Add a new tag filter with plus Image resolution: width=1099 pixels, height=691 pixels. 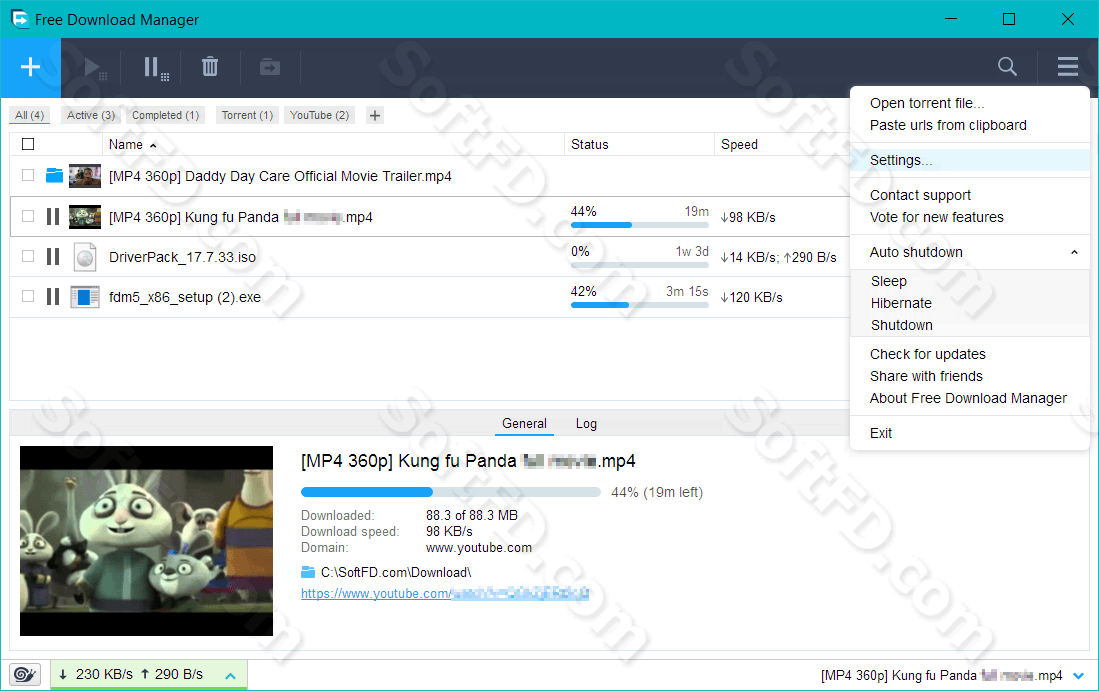point(375,116)
